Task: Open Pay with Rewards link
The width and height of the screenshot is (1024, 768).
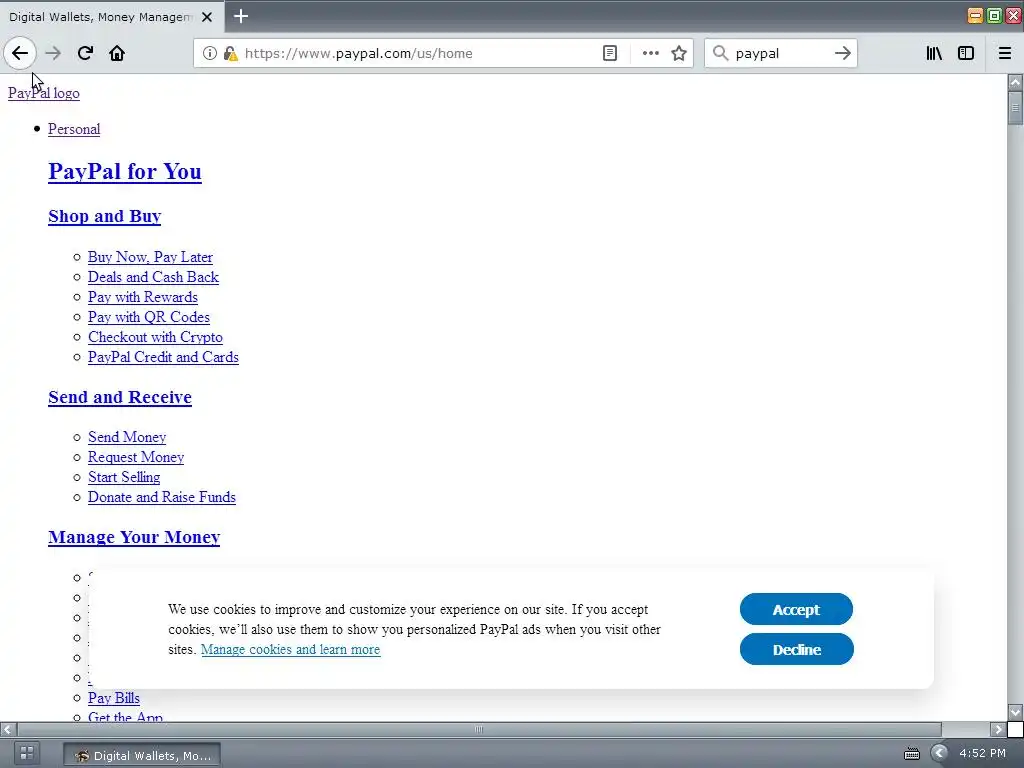Action: click(143, 297)
